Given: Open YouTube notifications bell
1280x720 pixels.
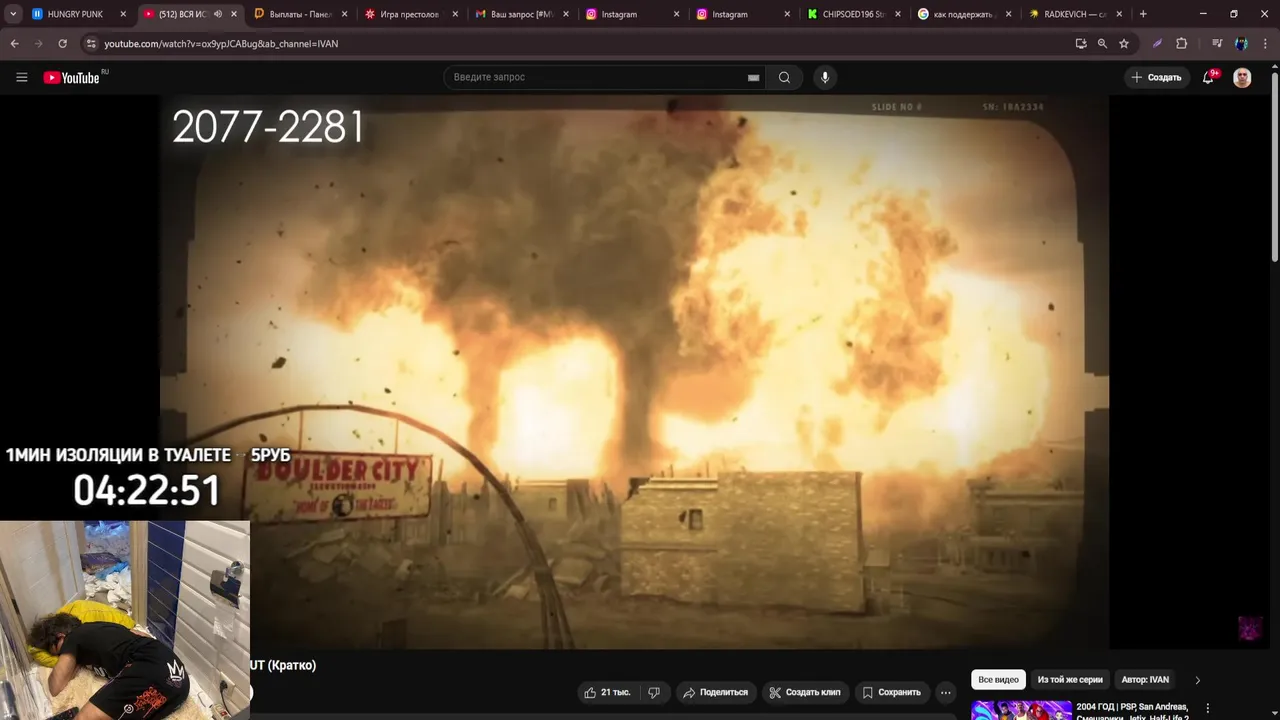Looking at the screenshot, I should point(1208,77).
